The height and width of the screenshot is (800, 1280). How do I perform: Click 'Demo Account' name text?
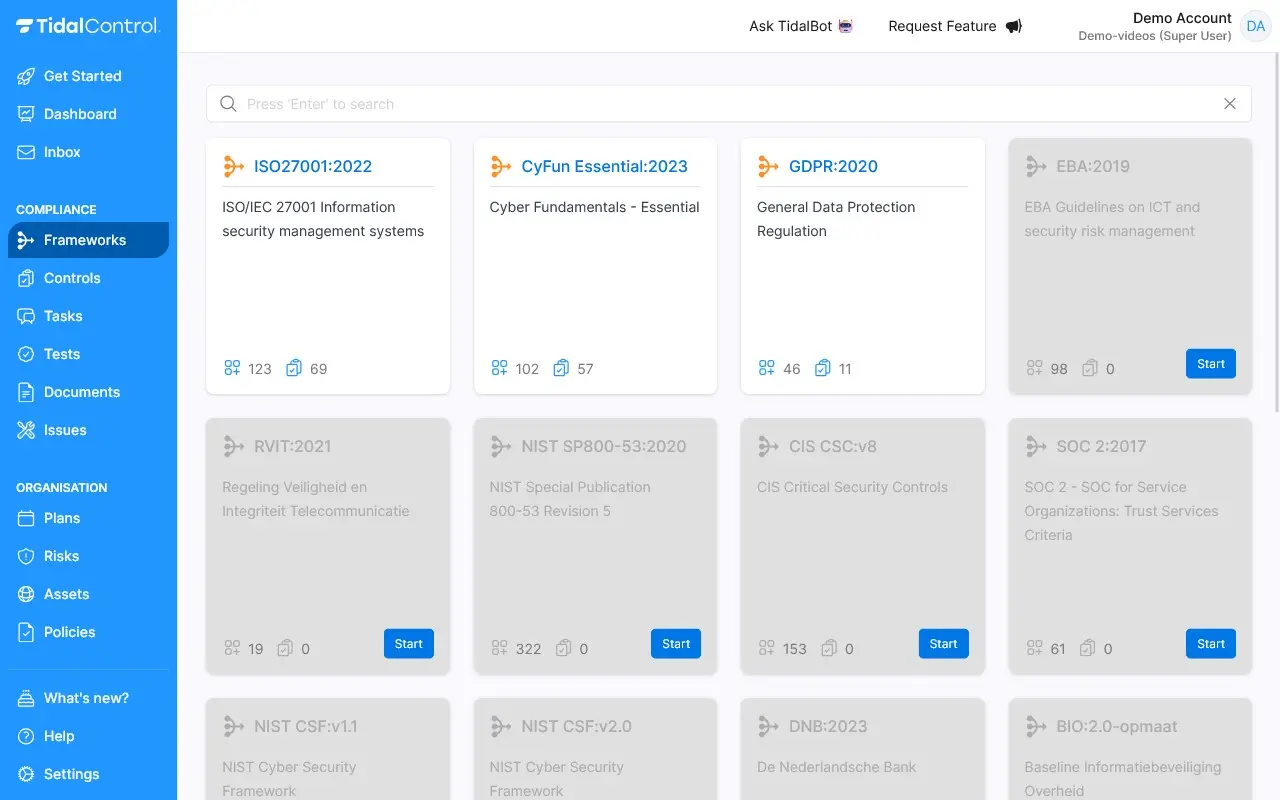tap(1182, 18)
